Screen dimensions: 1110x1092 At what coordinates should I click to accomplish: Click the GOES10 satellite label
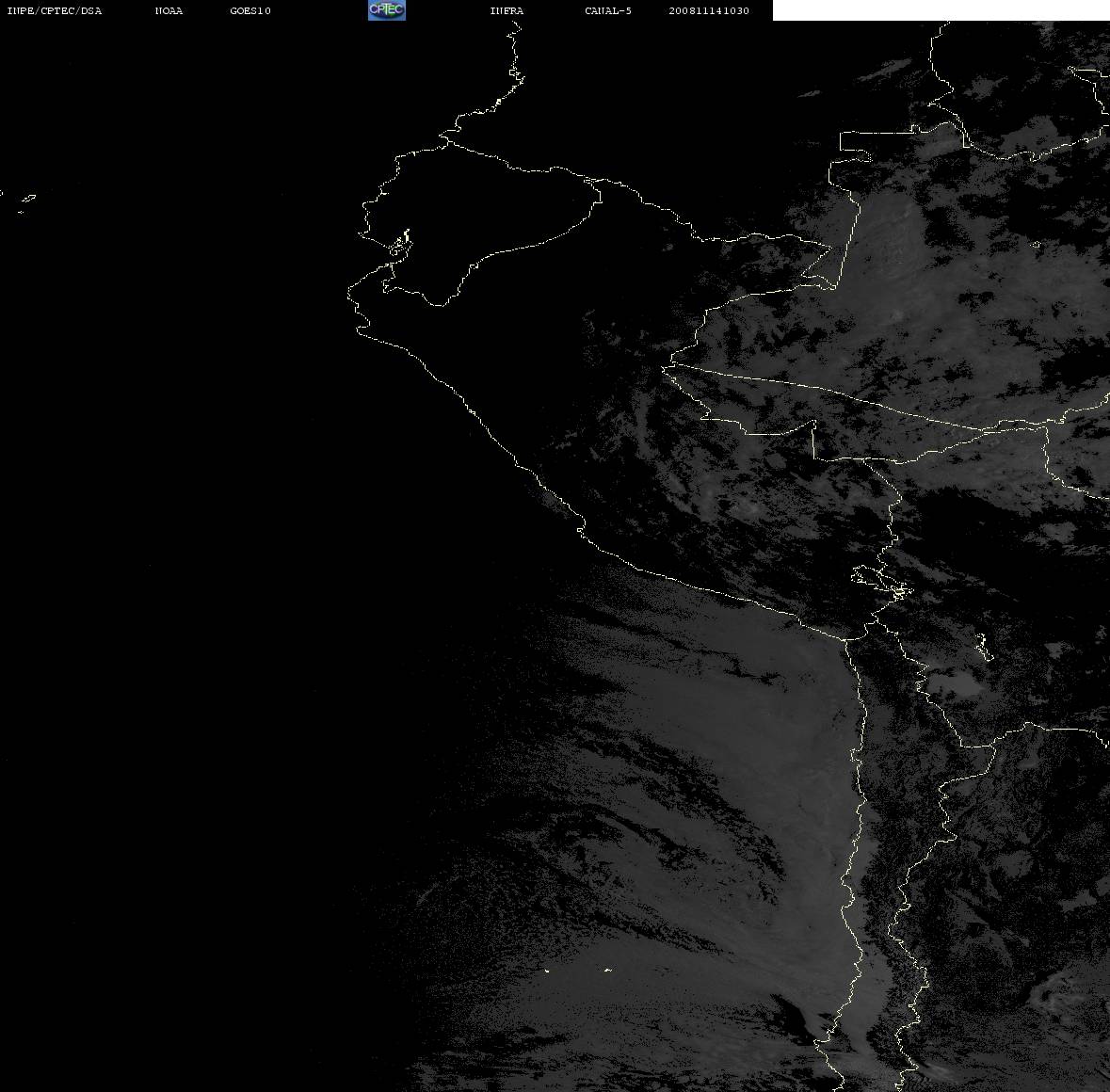[x=249, y=10]
